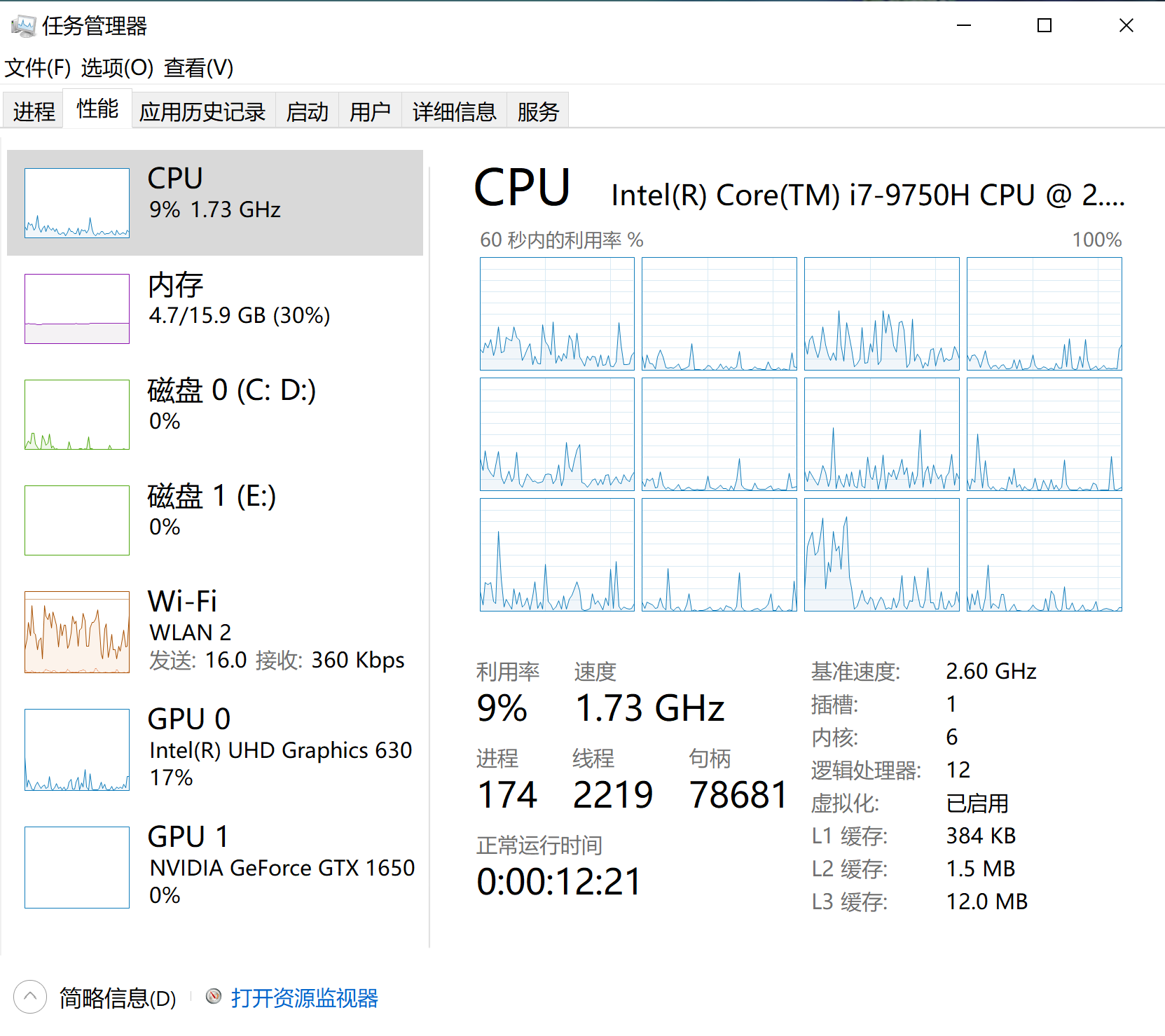The image size is (1165, 1036).
Task: Select the 磁盘 0 (C: D:) thumbnail
Action: pyautogui.click(x=77, y=415)
